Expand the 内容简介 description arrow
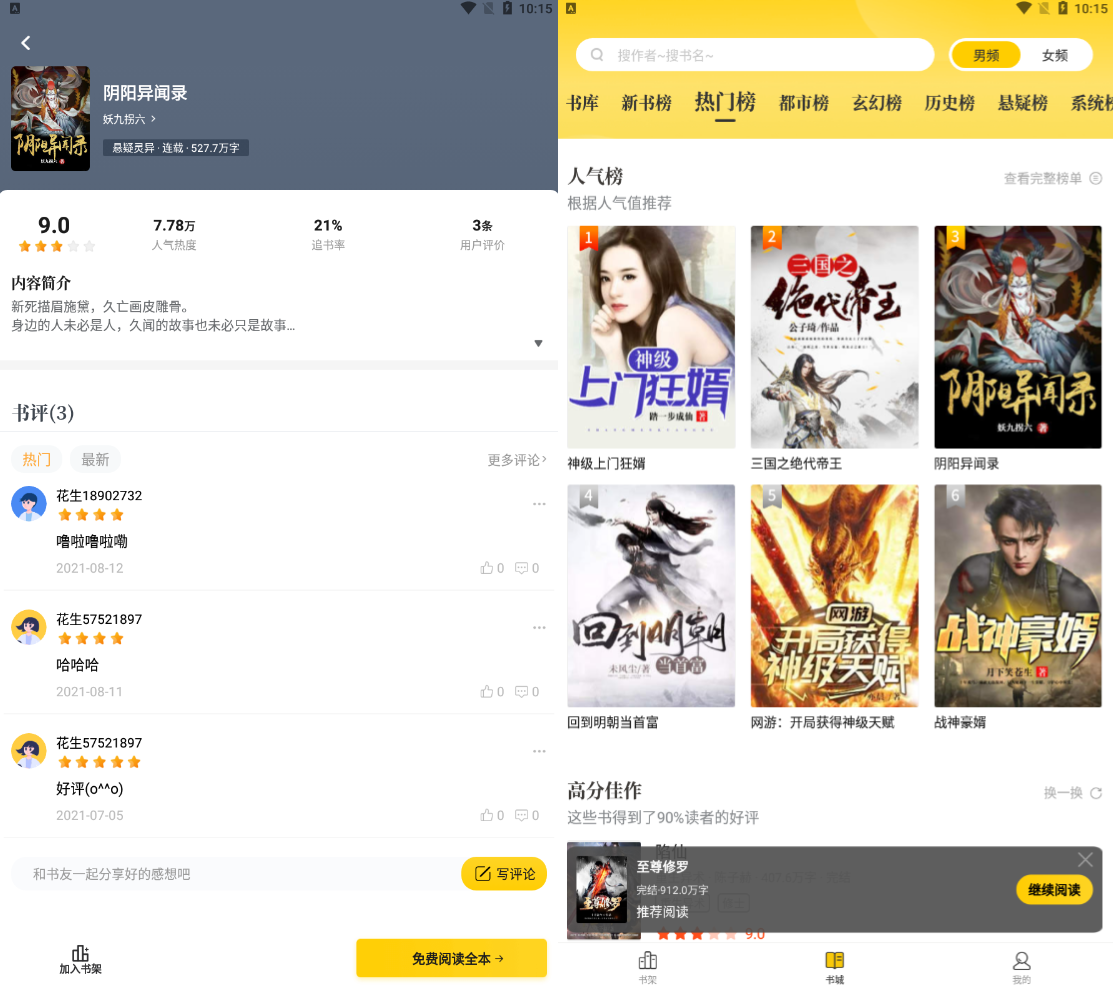The height and width of the screenshot is (994, 1113). tap(538, 343)
